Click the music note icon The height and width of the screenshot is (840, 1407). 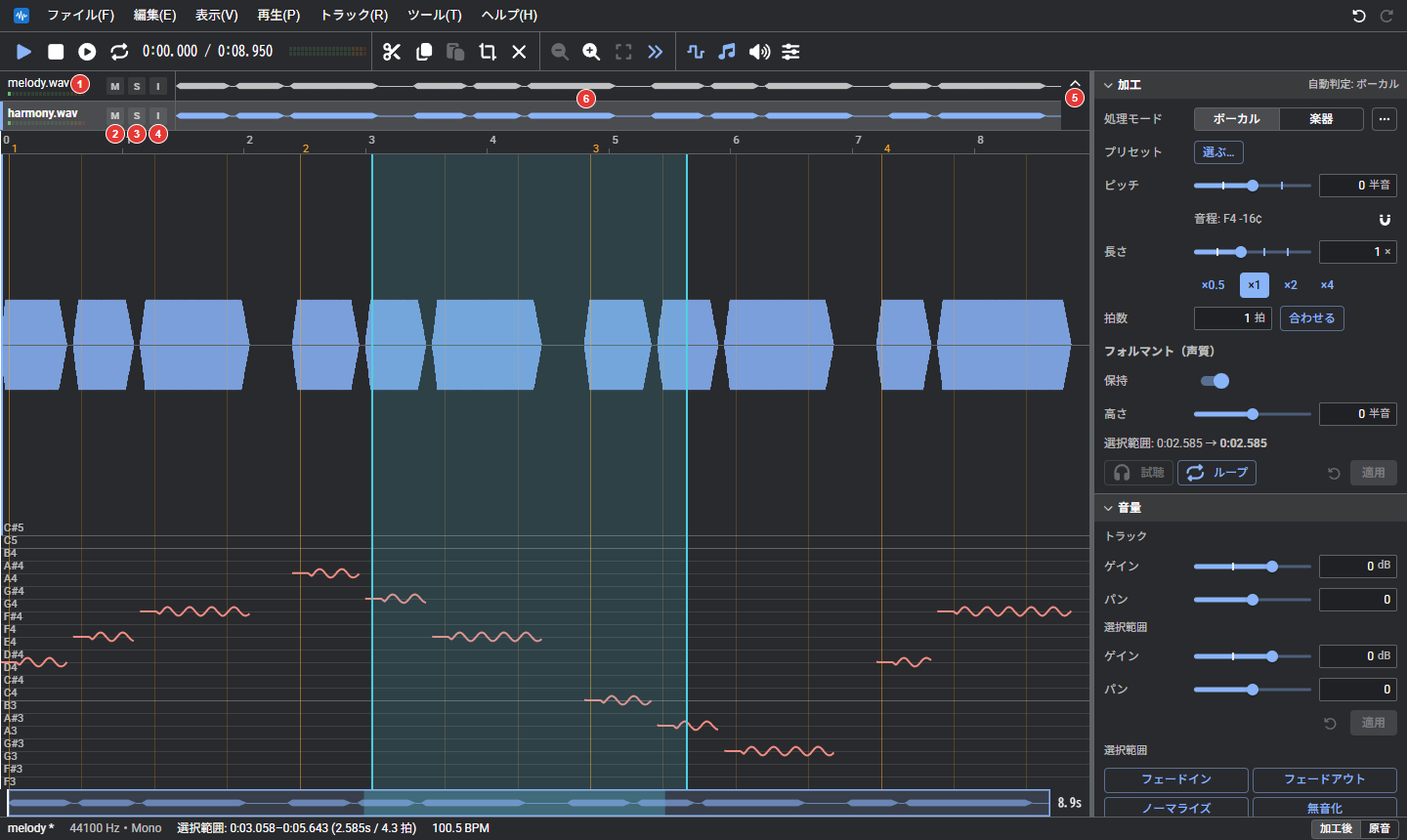[x=727, y=52]
